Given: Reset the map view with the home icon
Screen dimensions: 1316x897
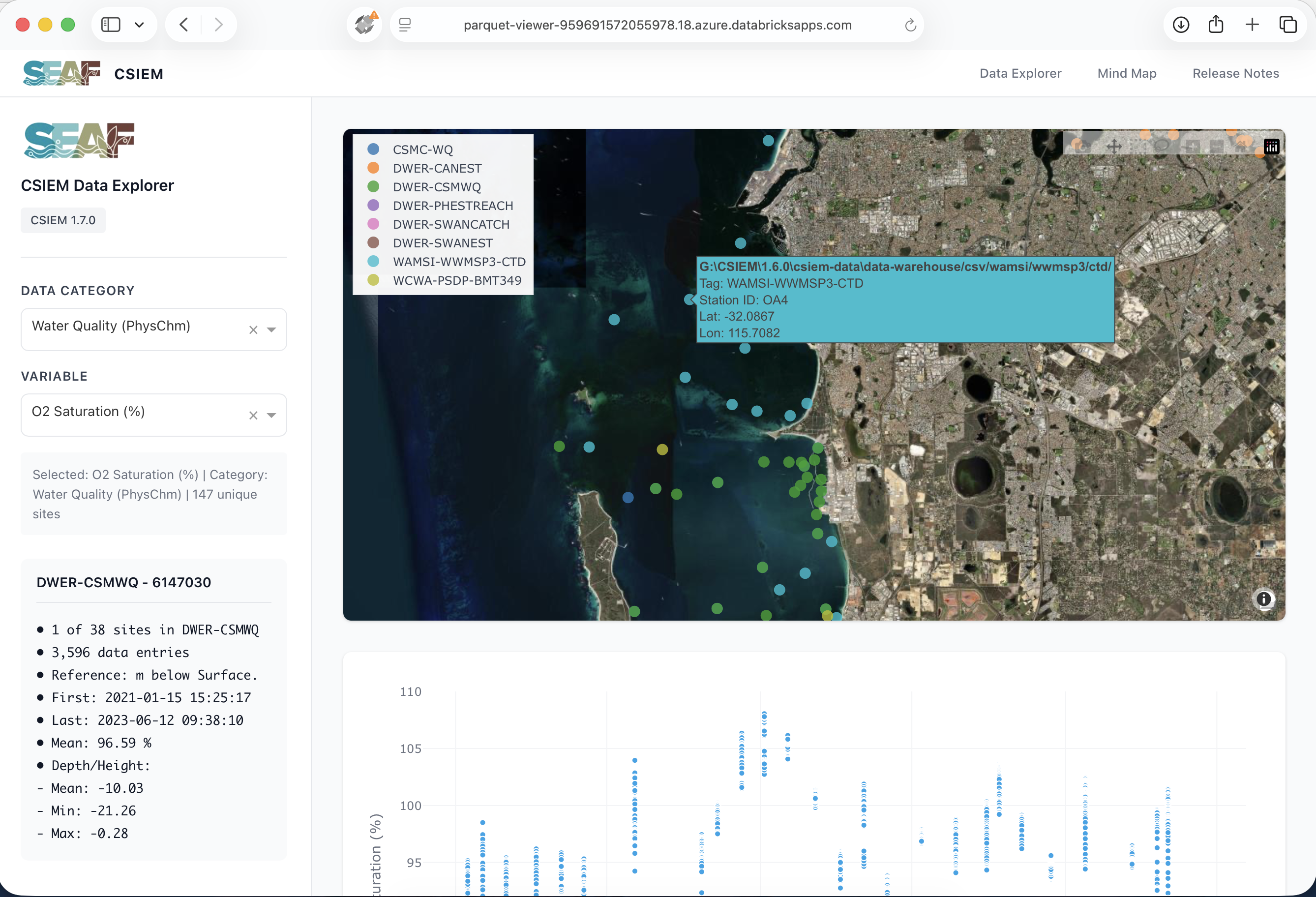Looking at the screenshot, I should point(1240,147).
